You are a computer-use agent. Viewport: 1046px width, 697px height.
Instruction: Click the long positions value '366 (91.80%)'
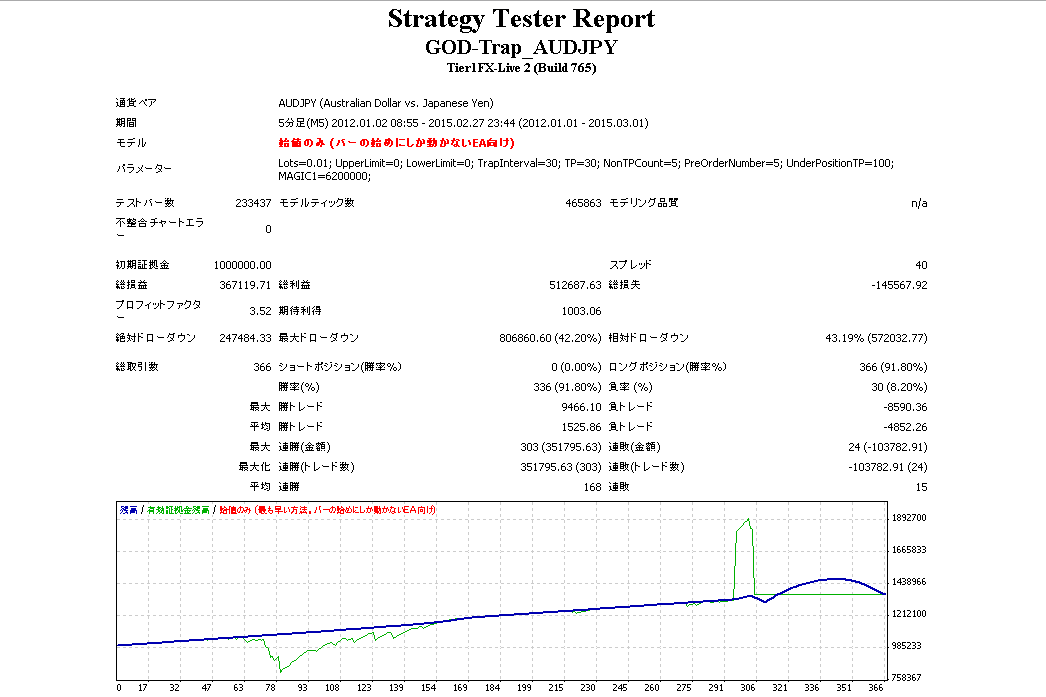tap(893, 367)
